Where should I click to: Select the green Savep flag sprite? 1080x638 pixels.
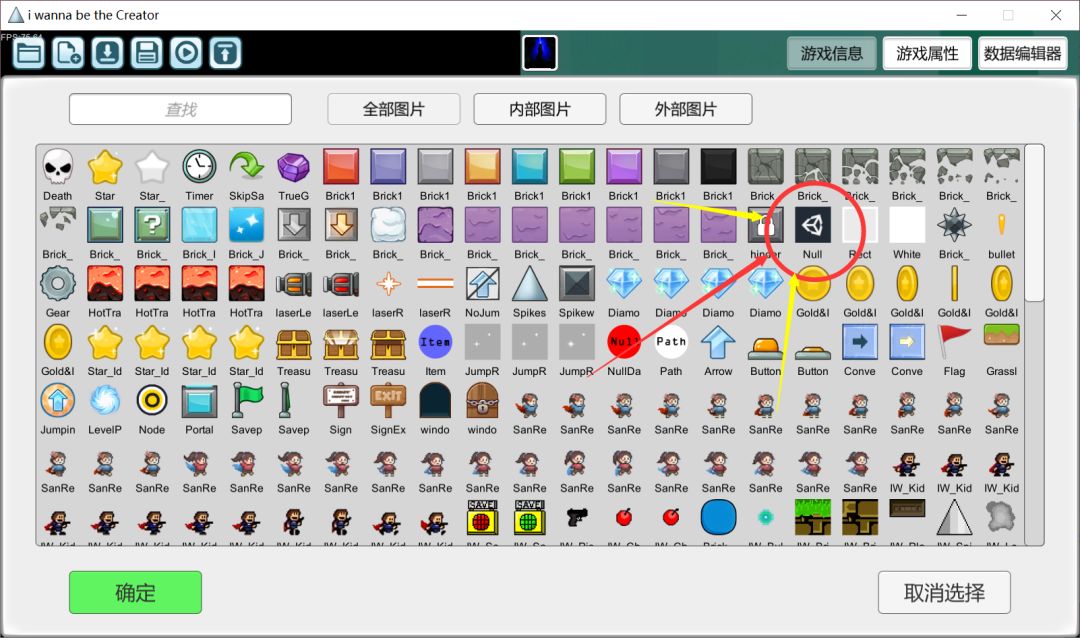tap(247, 401)
